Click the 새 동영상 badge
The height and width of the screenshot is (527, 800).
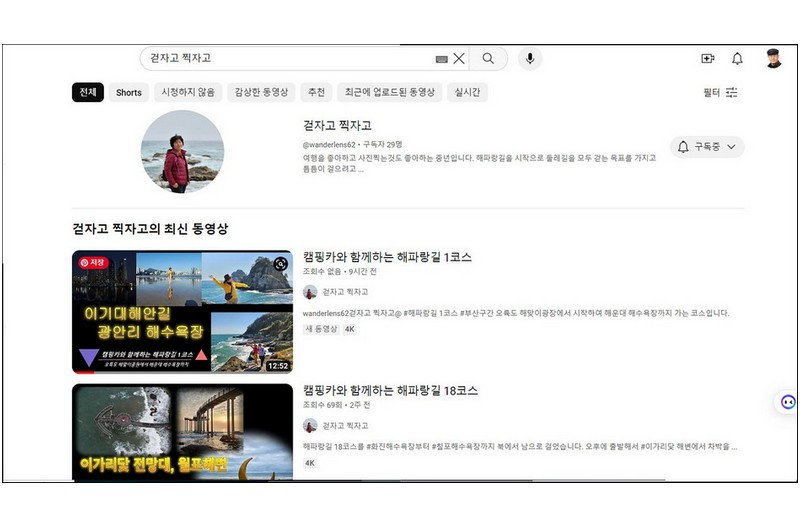[321, 329]
